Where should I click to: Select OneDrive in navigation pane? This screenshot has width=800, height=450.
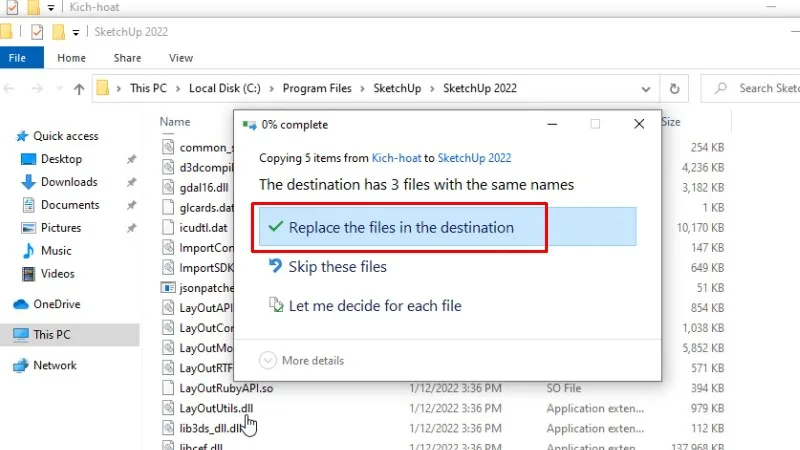point(56,304)
